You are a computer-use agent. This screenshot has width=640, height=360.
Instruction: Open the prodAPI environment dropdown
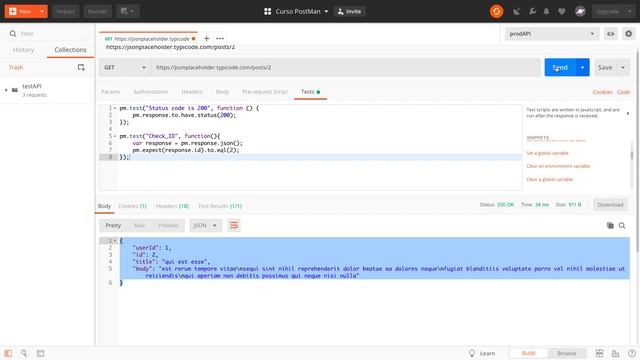click(552, 34)
